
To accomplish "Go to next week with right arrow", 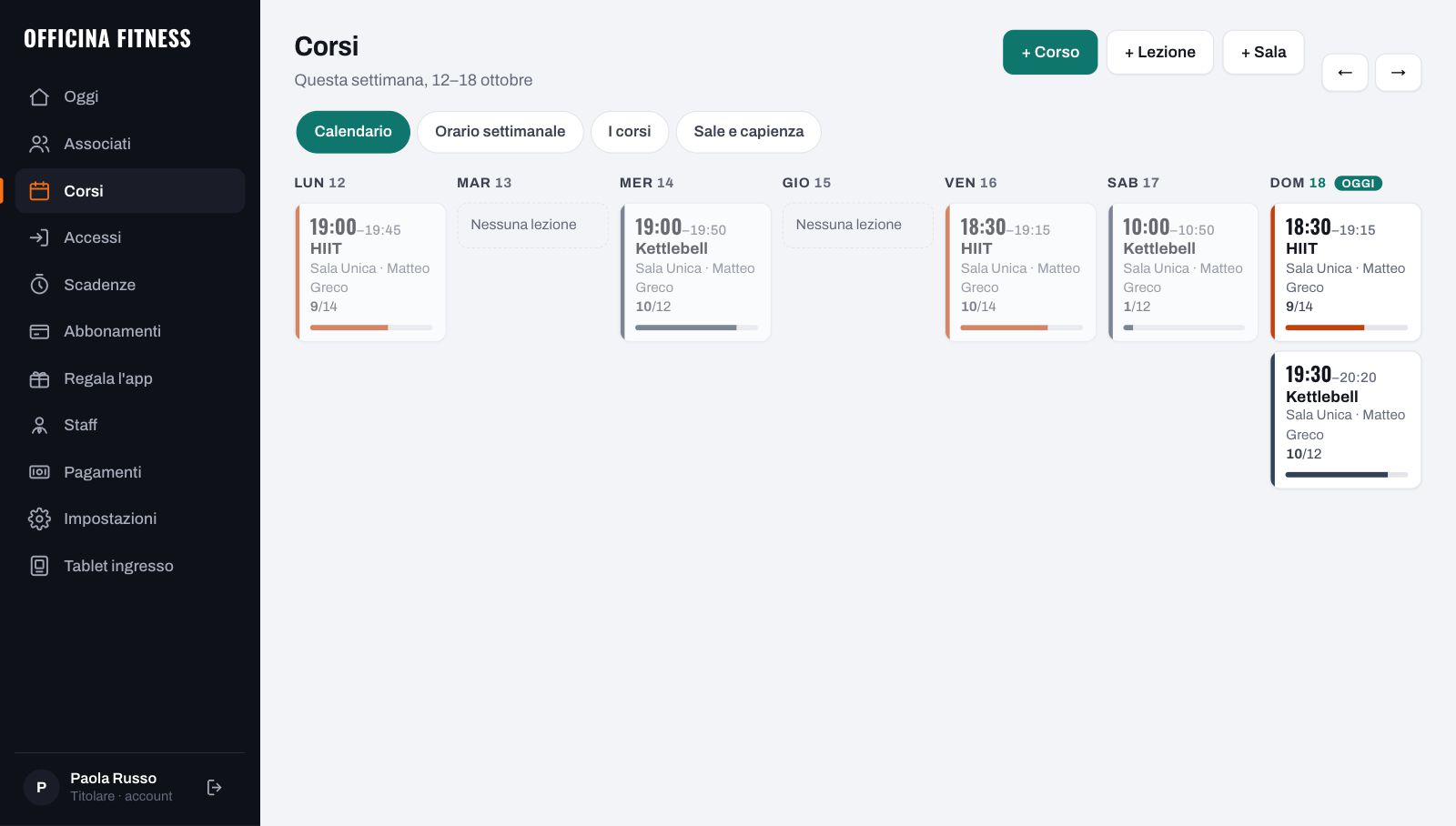I will click(1399, 73).
